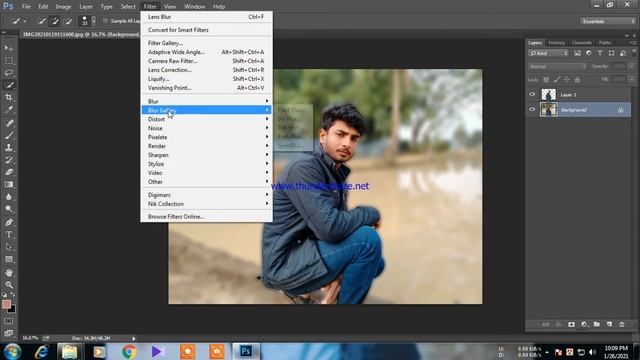Hide the Background layer eye
640x360 pixels.
pos(532,109)
